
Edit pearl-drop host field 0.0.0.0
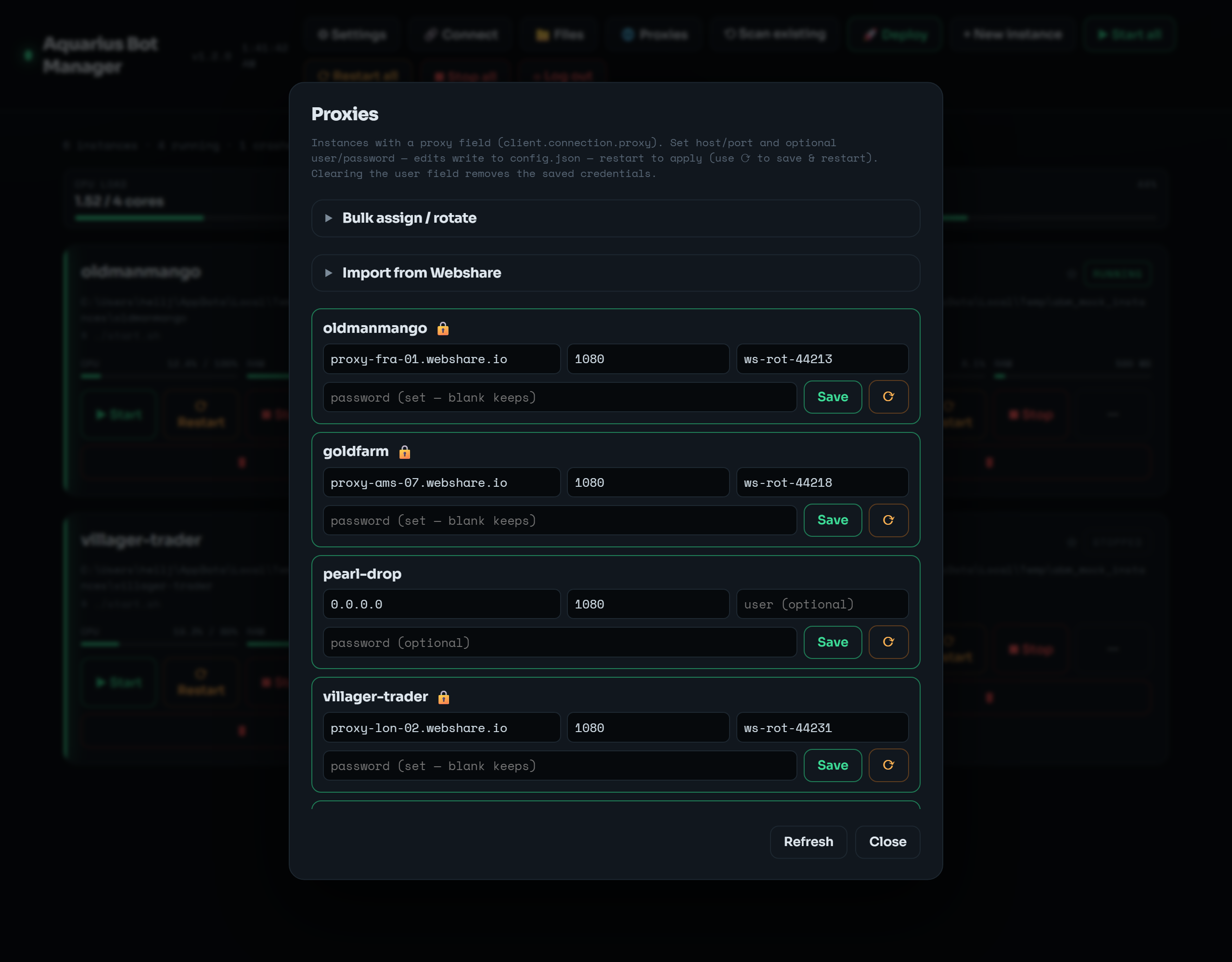442,605
